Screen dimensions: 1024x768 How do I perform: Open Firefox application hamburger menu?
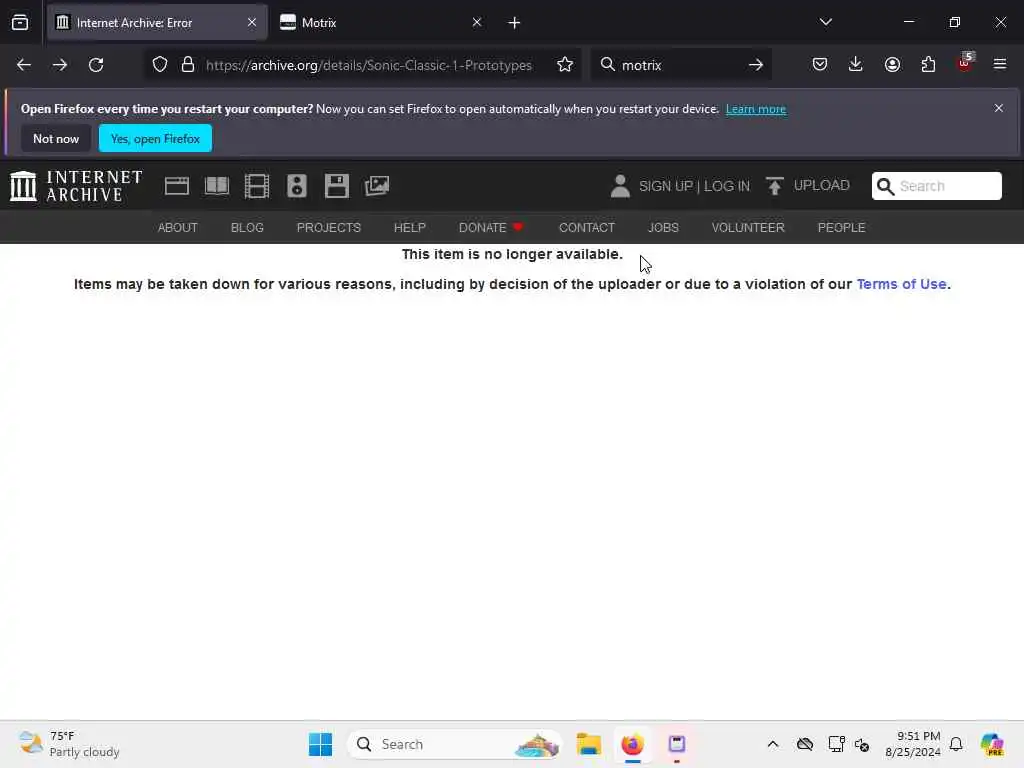[1000, 65]
